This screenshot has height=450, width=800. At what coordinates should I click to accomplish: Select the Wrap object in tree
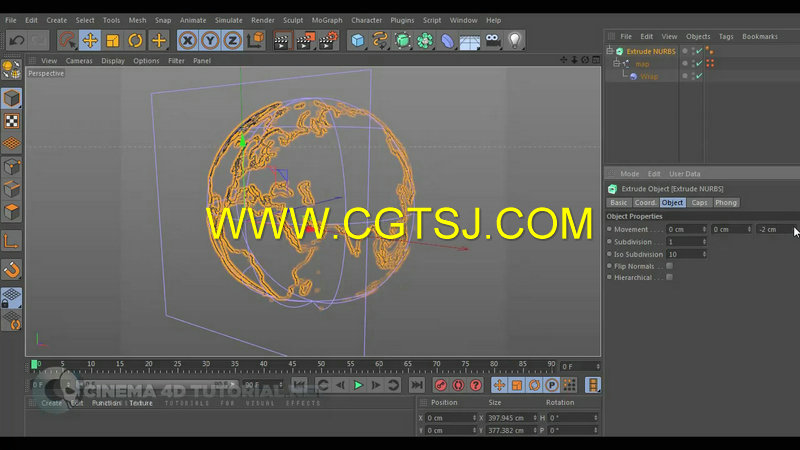(649, 76)
